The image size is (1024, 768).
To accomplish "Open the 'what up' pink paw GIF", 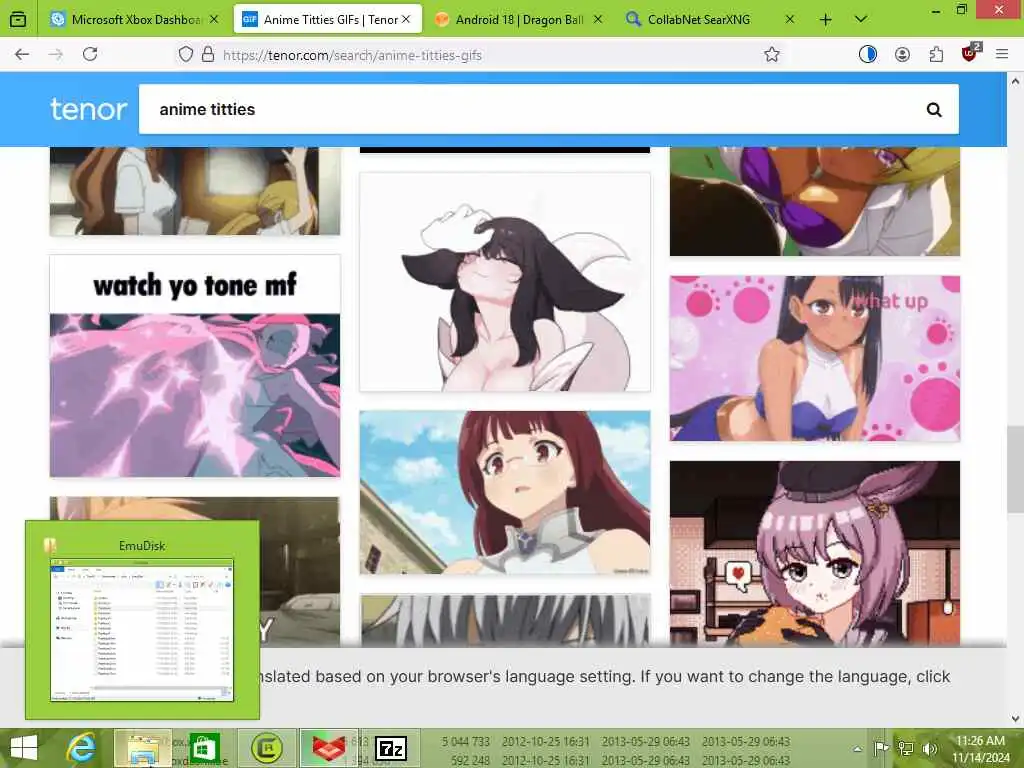I will (814, 358).
